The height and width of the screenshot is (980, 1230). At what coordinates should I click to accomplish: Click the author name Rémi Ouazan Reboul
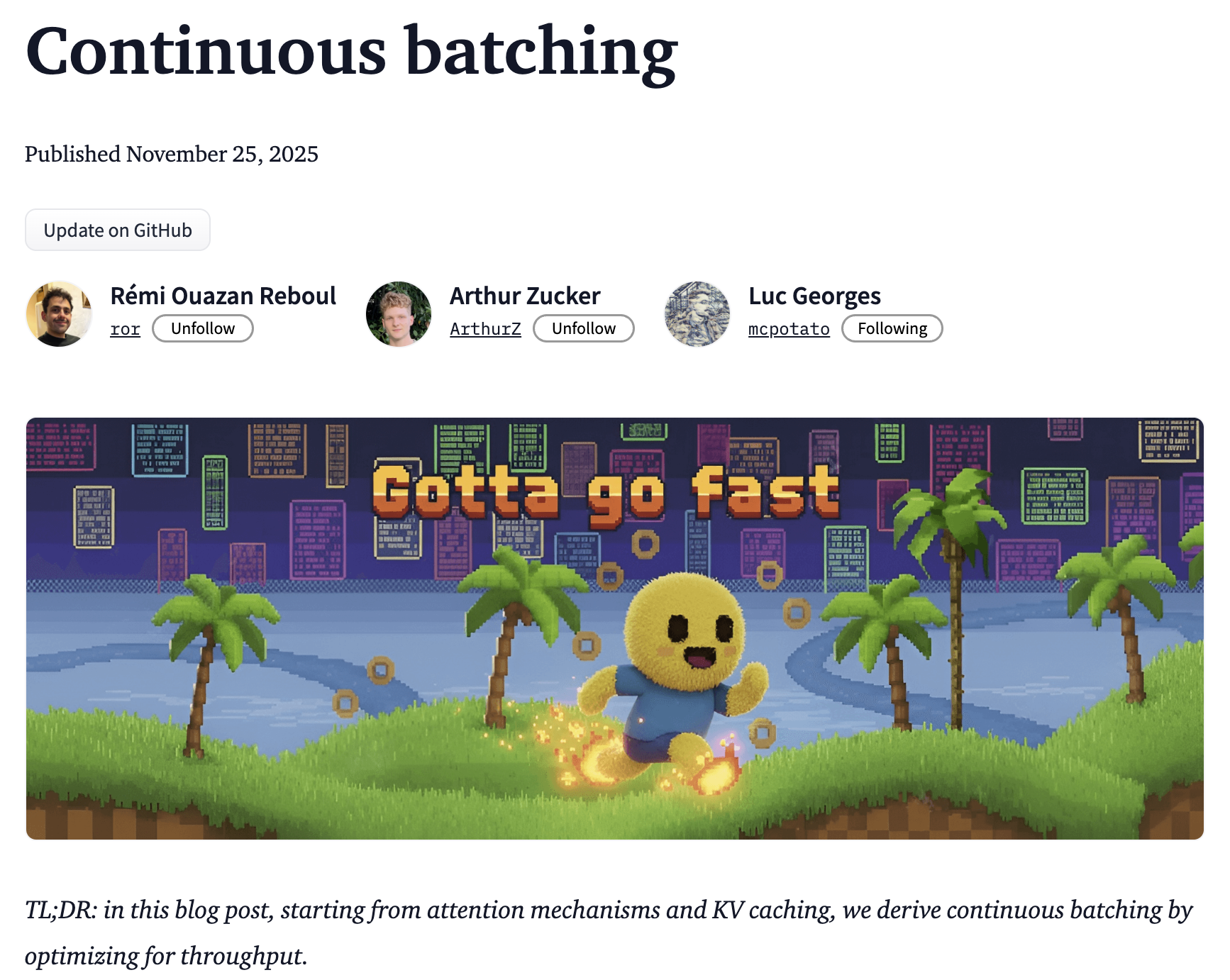tap(223, 296)
